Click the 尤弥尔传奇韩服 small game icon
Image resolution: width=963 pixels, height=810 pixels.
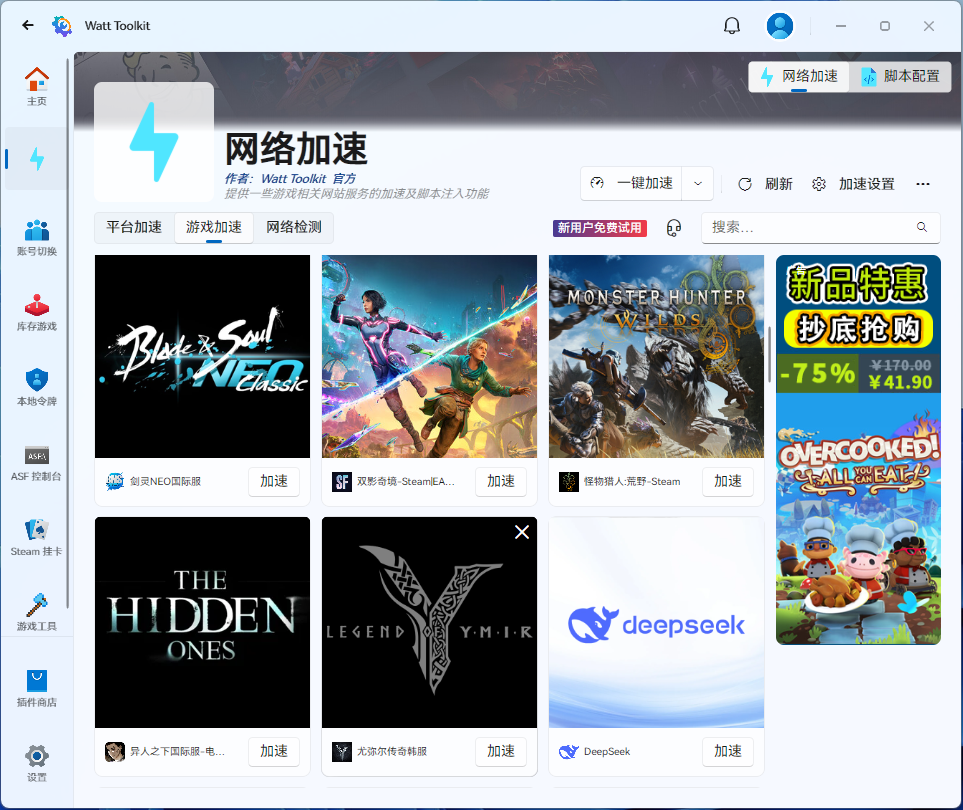click(x=342, y=752)
